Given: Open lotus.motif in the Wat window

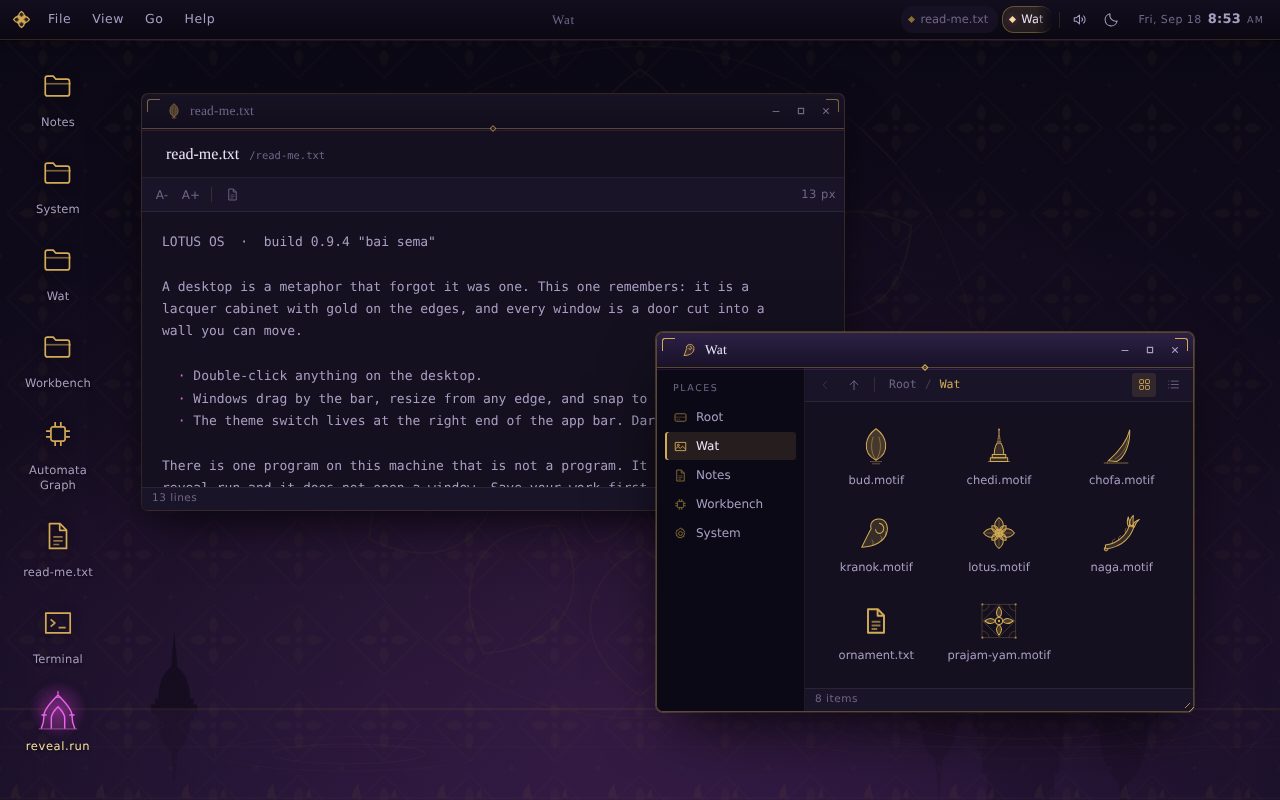Looking at the screenshot, I should [999, 545].
